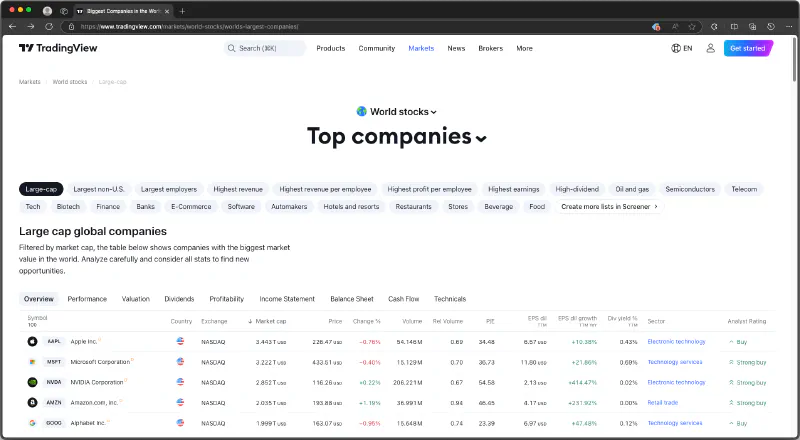Select the E-Commerce chip
Viewport: 800px width, 440px height.
point(191,207)
